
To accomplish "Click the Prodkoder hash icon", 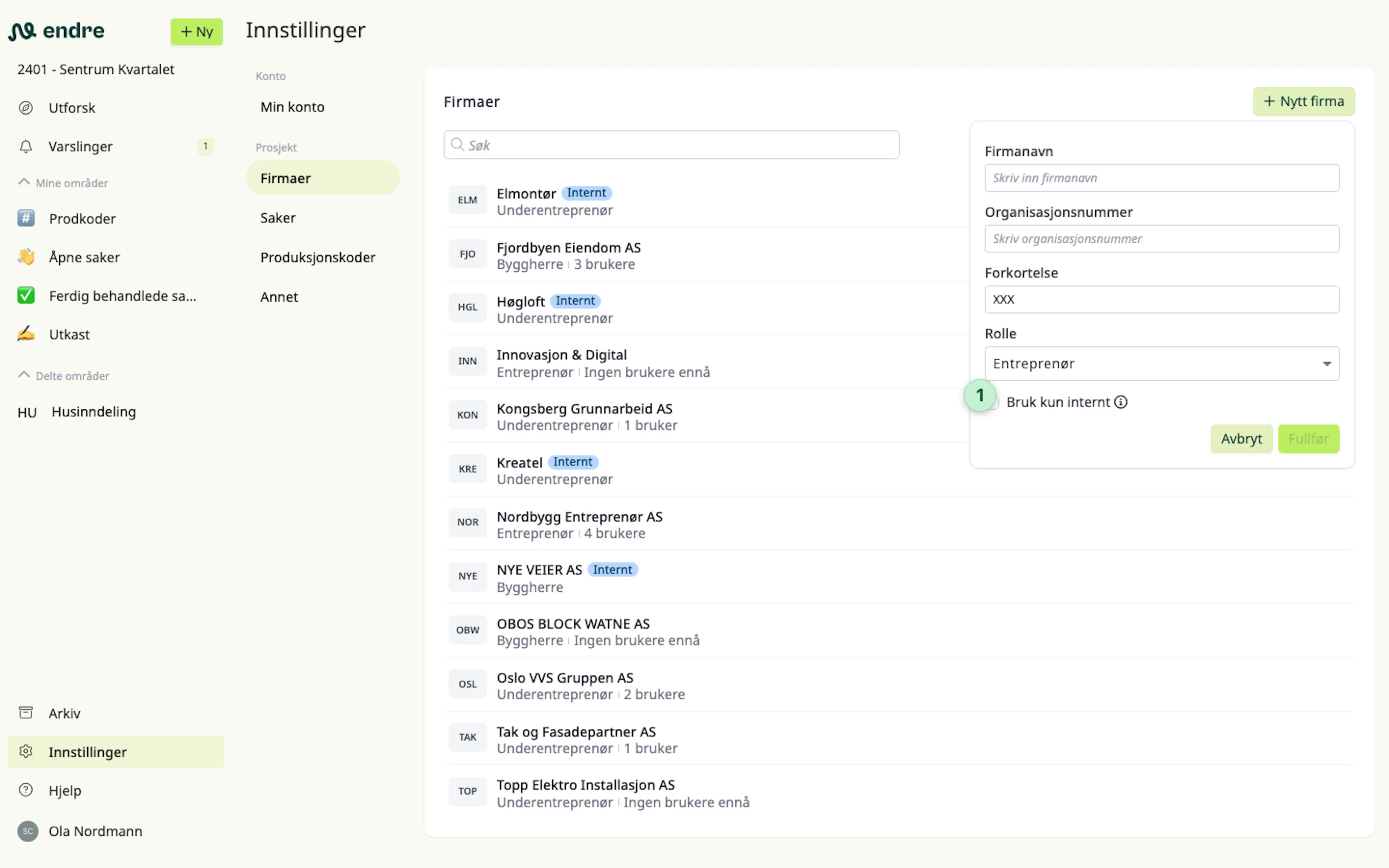I will click(26, 218).
